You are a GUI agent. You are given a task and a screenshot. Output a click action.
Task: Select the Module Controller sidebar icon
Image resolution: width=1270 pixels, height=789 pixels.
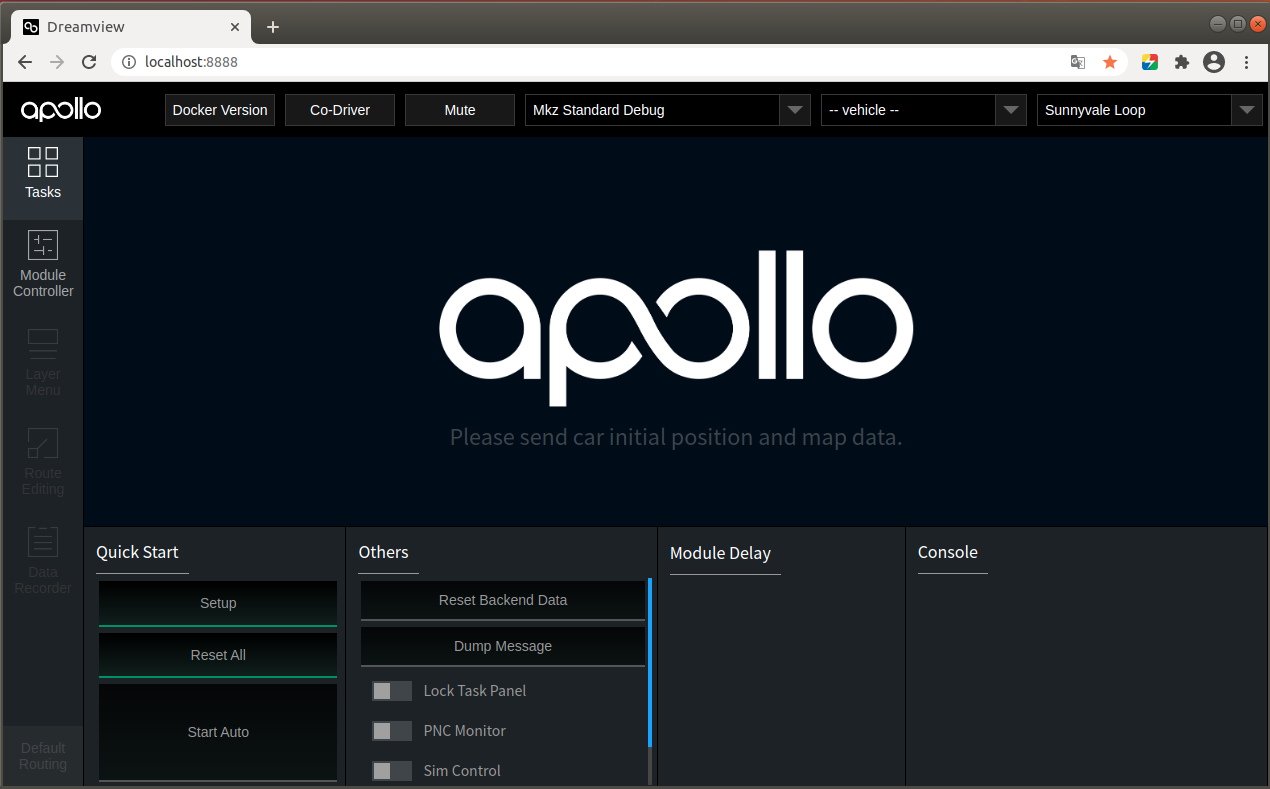click(42, 262)
